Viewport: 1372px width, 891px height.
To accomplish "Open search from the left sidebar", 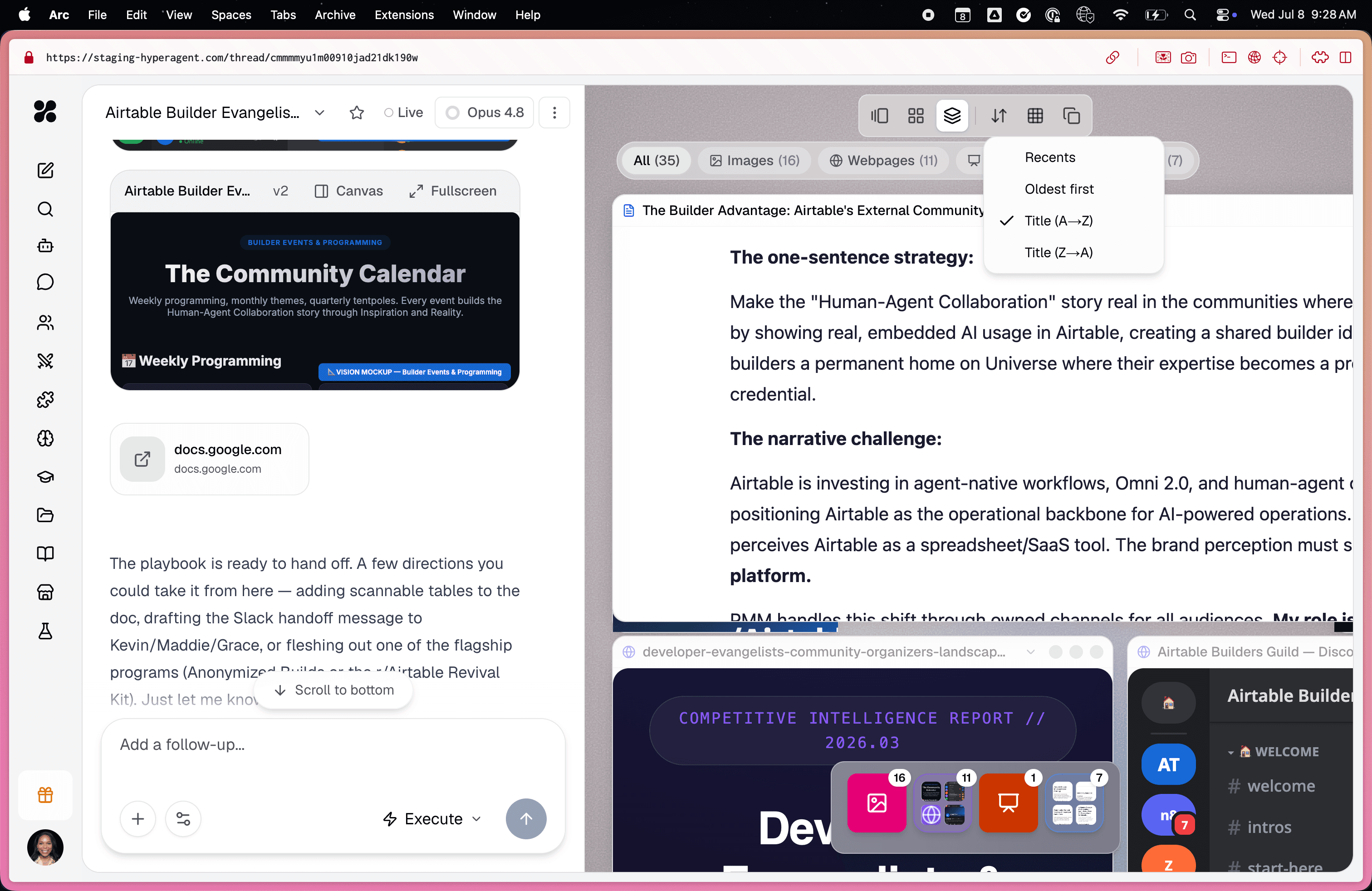I will tap(45, 209).
